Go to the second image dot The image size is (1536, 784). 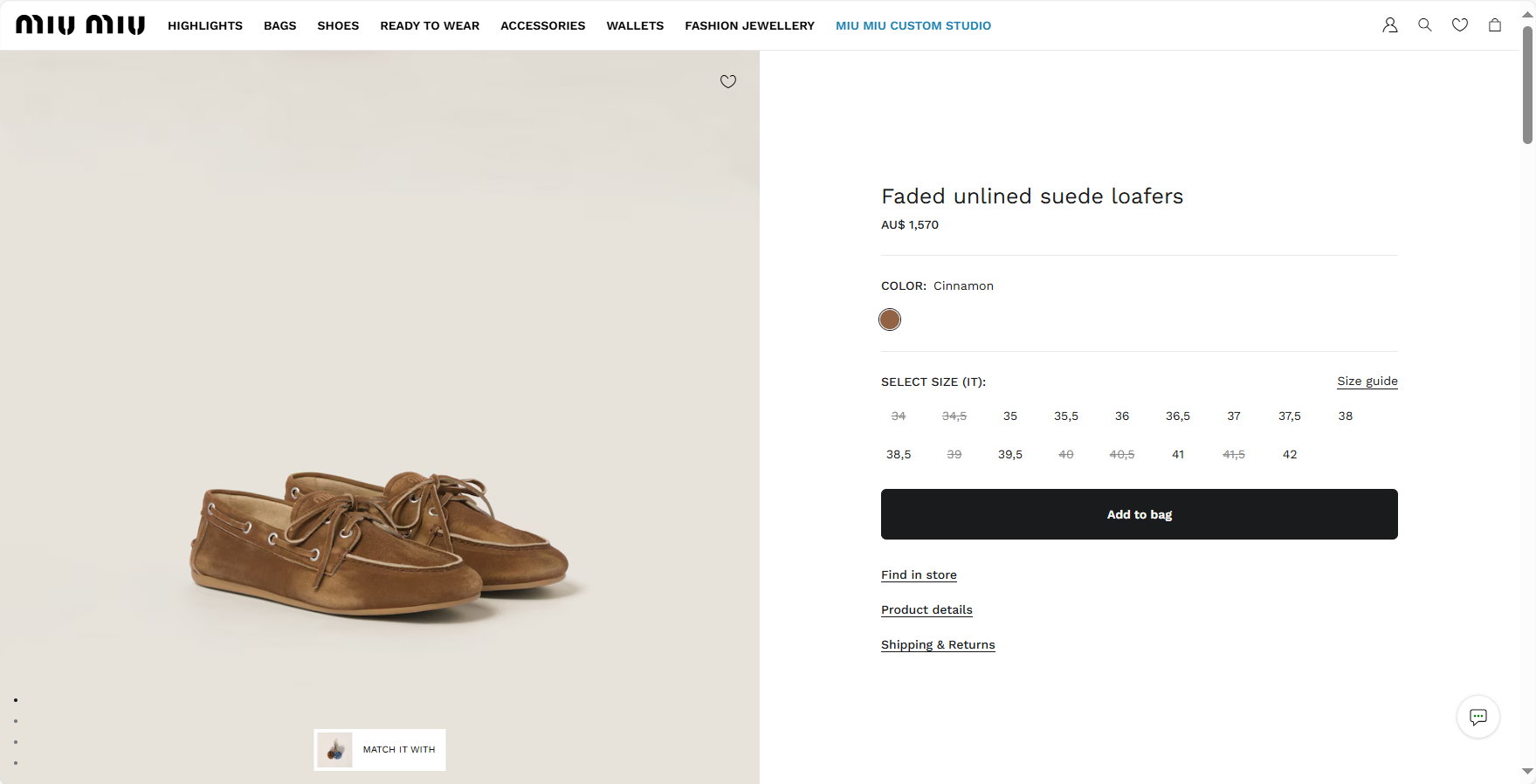(x=16, y=721)
